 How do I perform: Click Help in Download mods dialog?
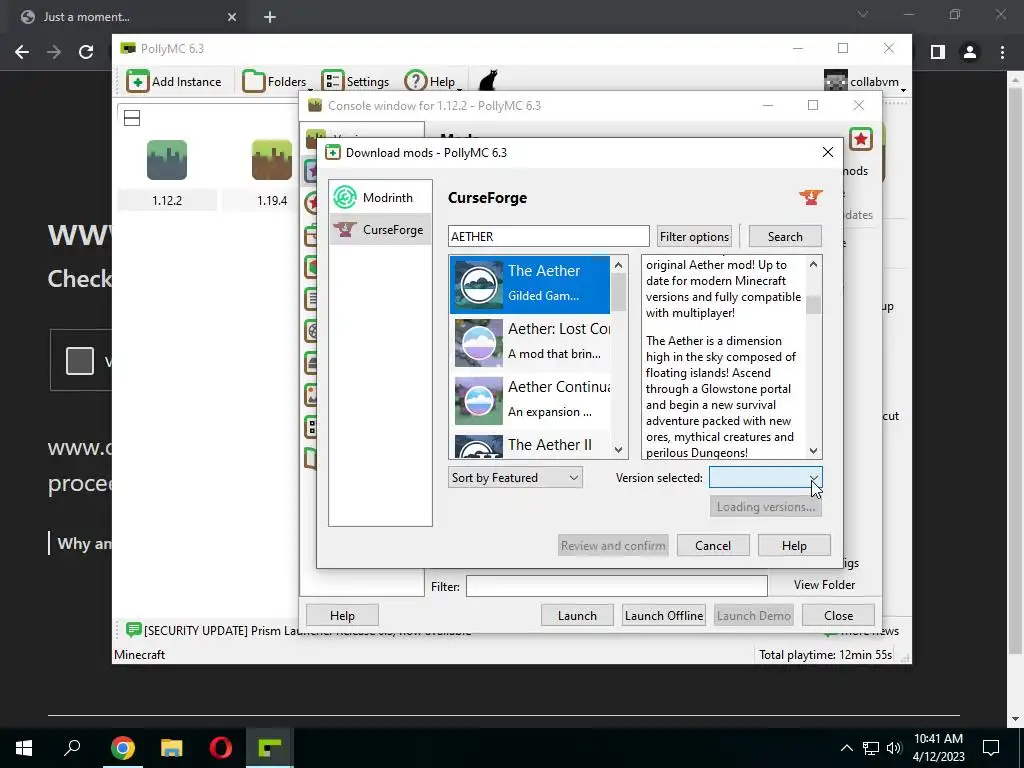(794, 545)
